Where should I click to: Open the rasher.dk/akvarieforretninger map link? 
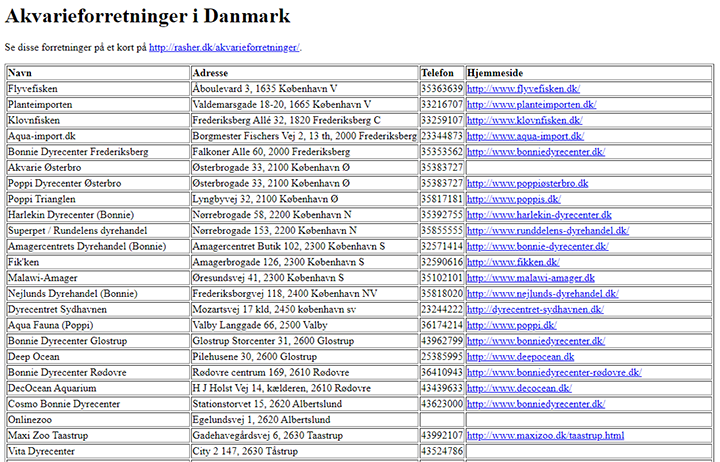click(224, 47)
